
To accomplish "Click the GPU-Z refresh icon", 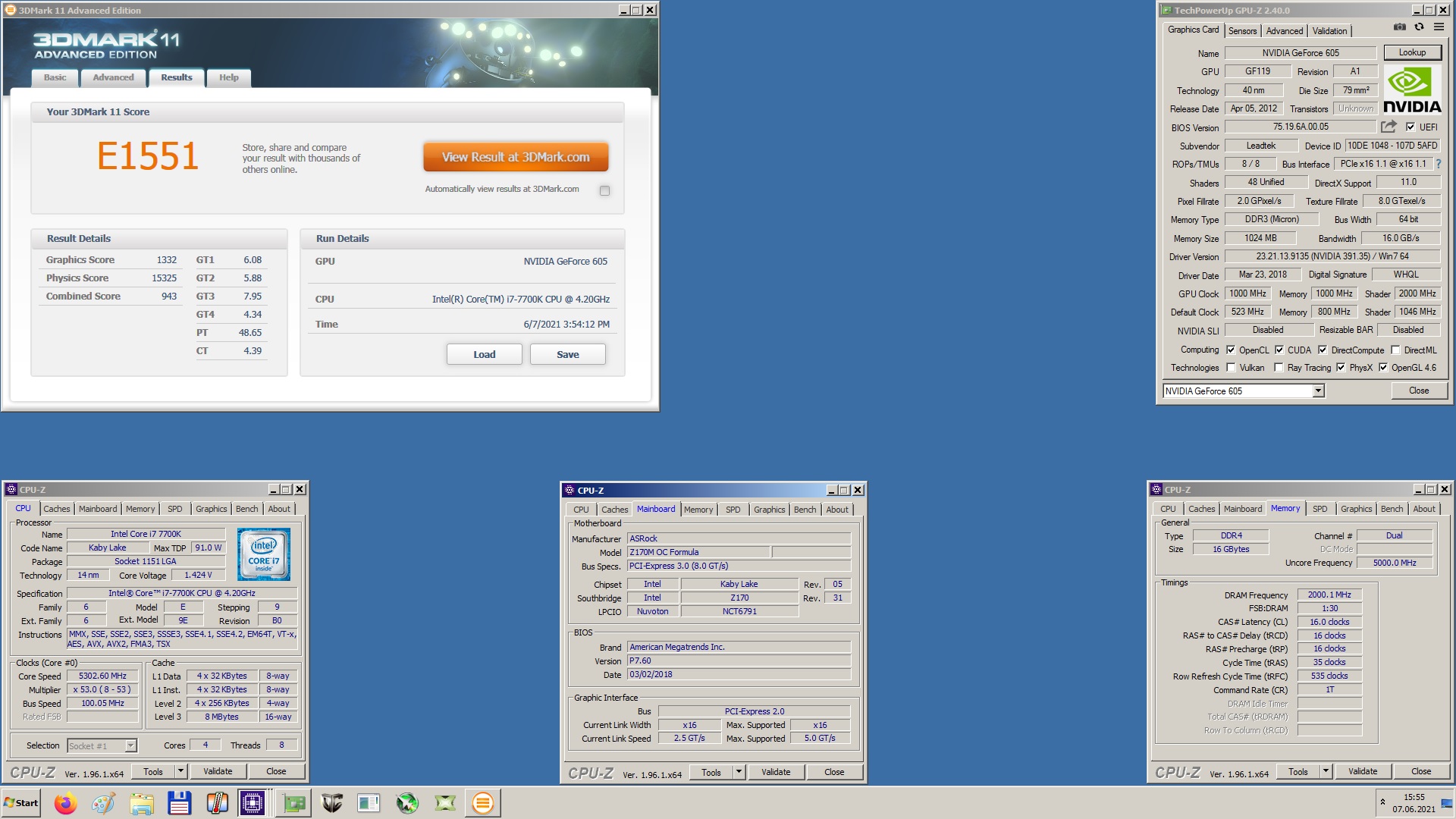I will [1419, 27].
